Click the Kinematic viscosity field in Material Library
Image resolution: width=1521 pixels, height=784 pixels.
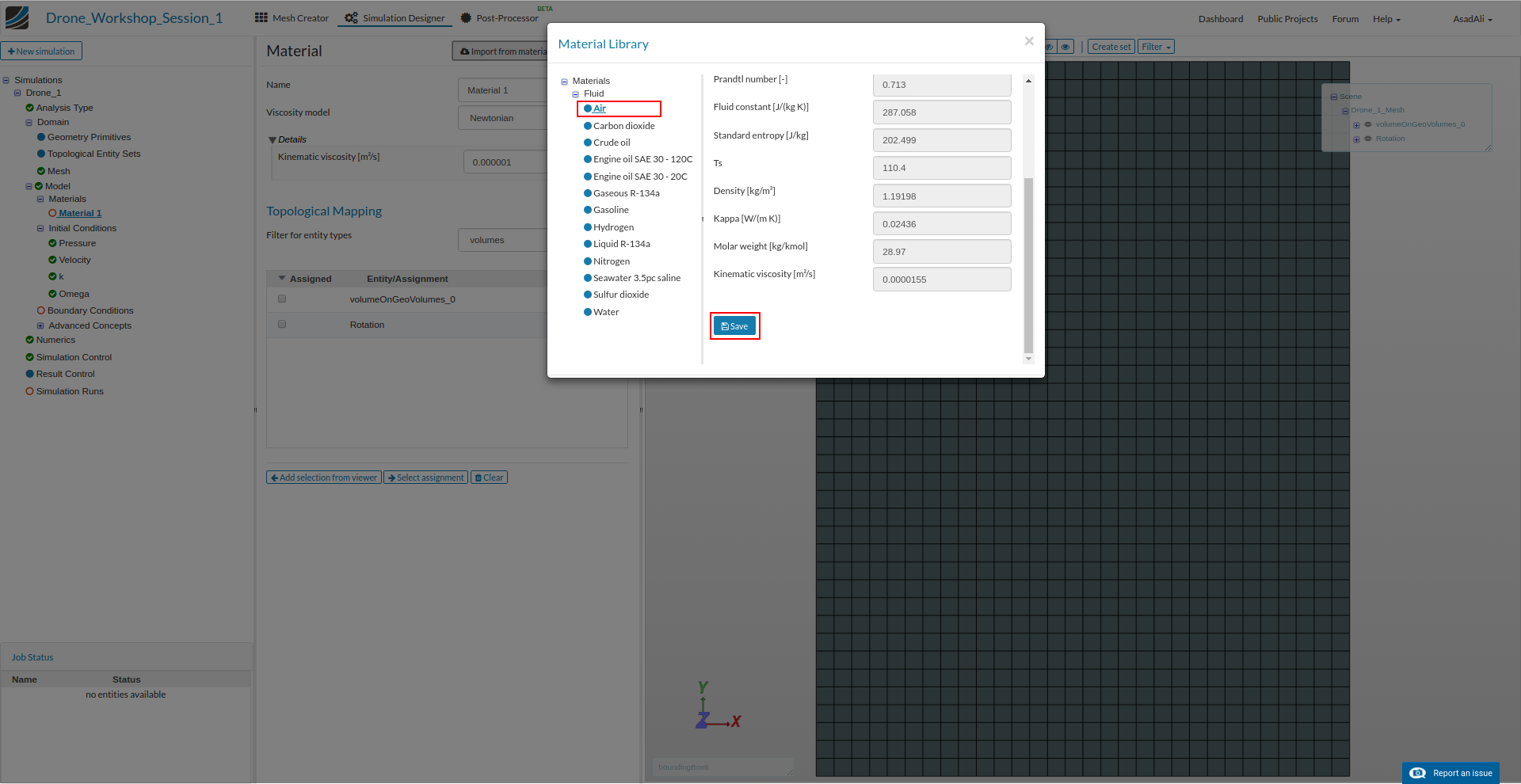tap(942, 280)
